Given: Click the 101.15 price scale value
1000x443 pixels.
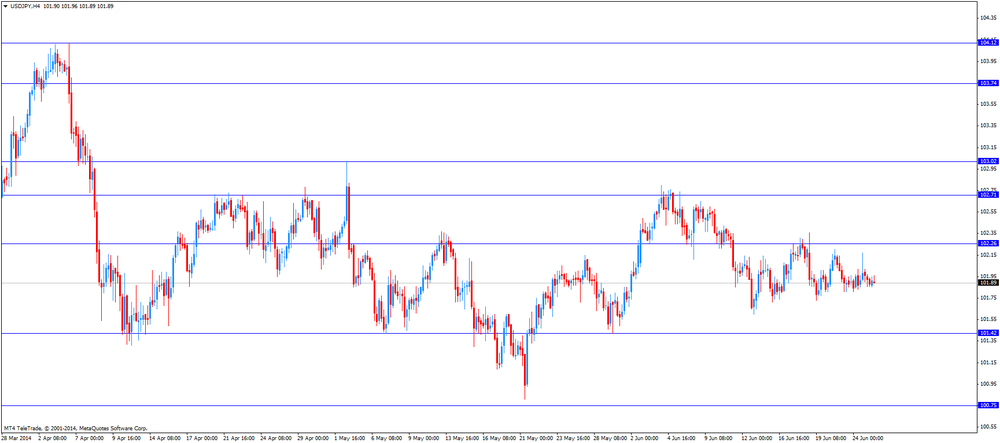Looking at the screenshot, I should pos(988,363).
